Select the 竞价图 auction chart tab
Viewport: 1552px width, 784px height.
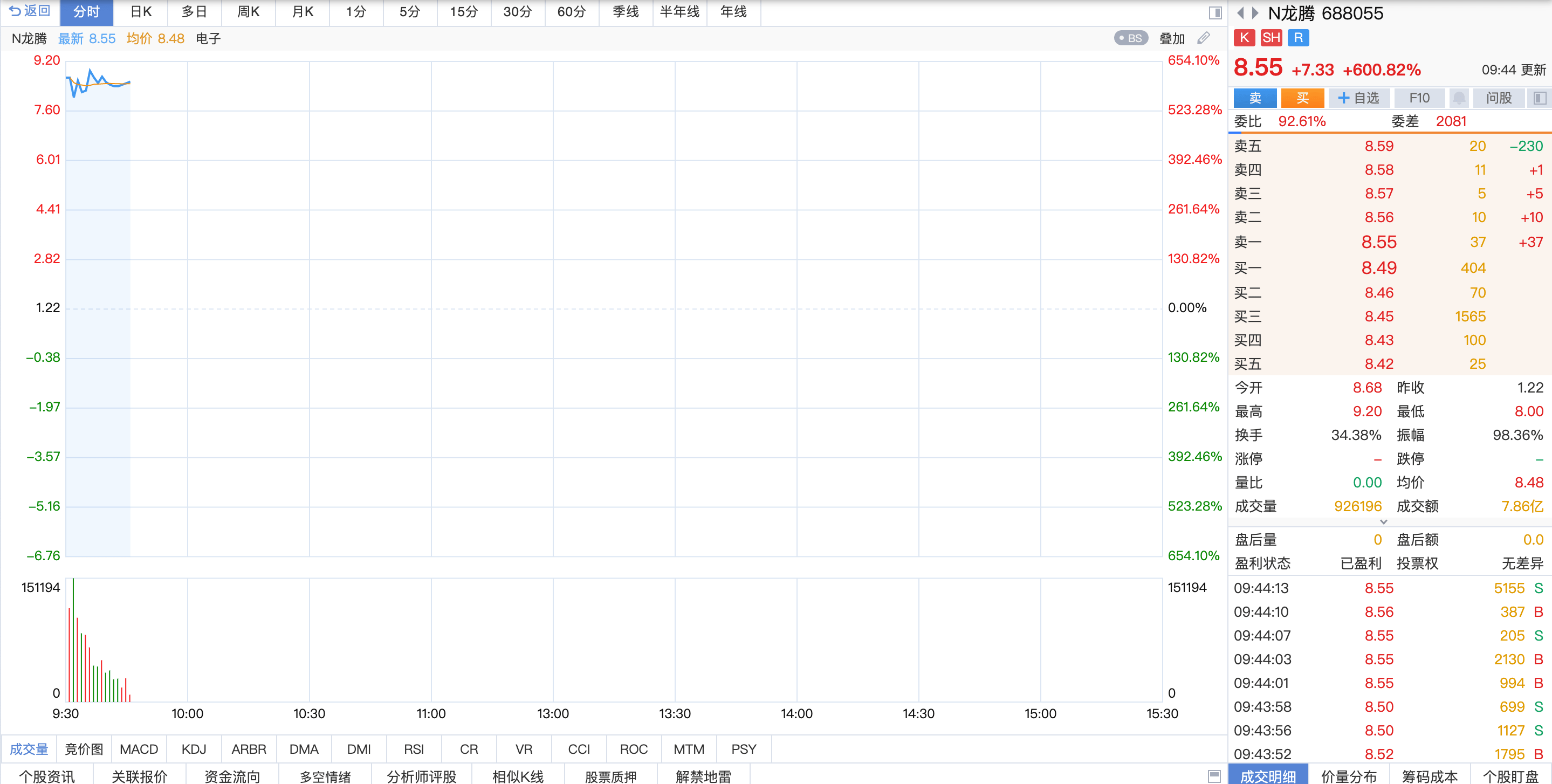coord(84,749)
